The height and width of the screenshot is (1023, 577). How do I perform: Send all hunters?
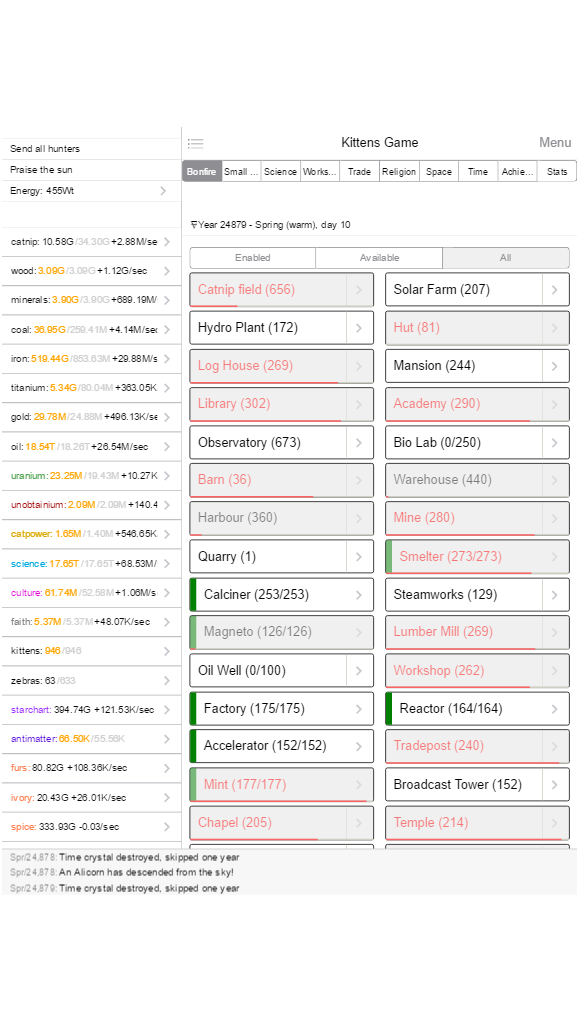pos(91,149)
